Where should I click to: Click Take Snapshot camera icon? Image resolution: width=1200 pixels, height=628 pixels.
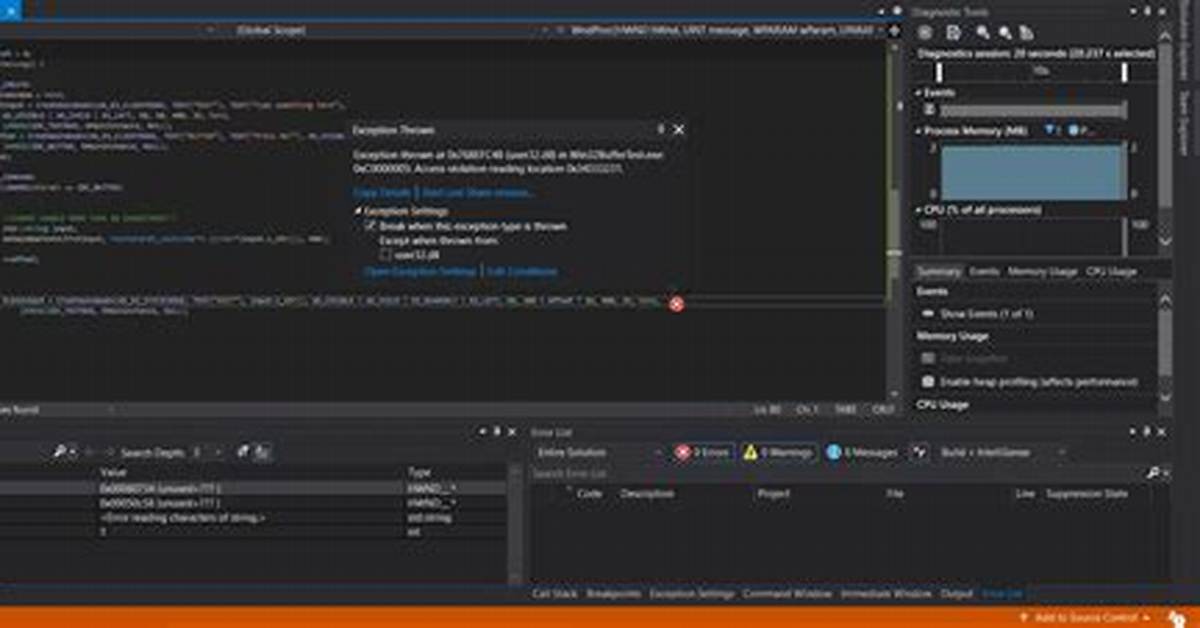(x=928, y=358)
